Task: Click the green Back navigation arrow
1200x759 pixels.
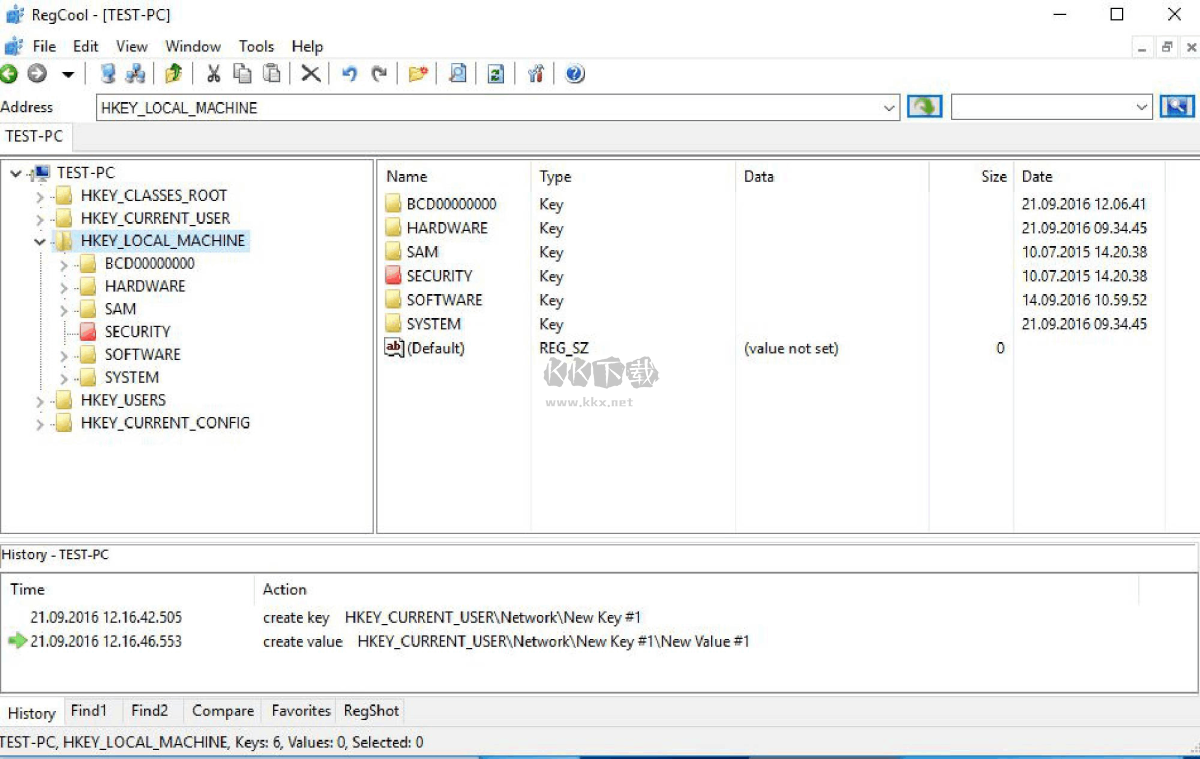Action: click(x=9, y=74)
